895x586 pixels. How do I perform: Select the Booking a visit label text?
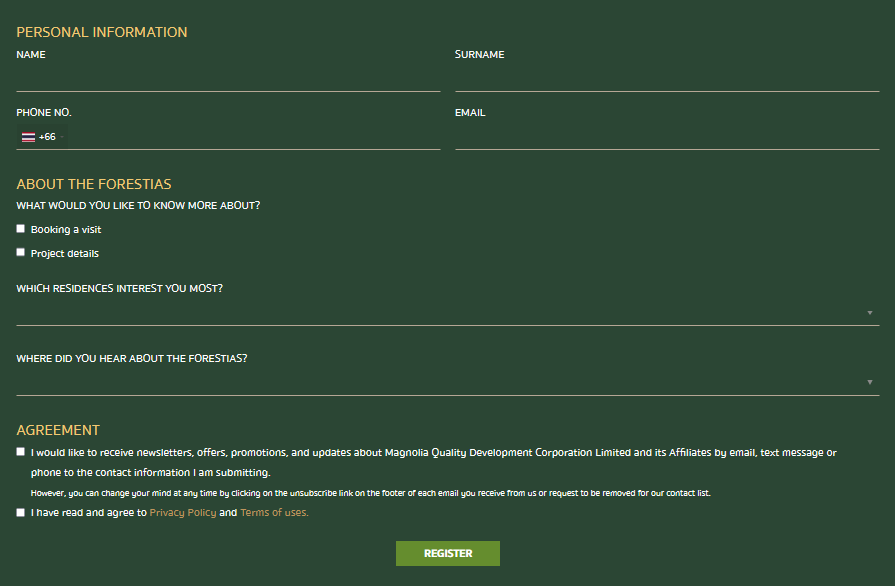click(66, 229)
